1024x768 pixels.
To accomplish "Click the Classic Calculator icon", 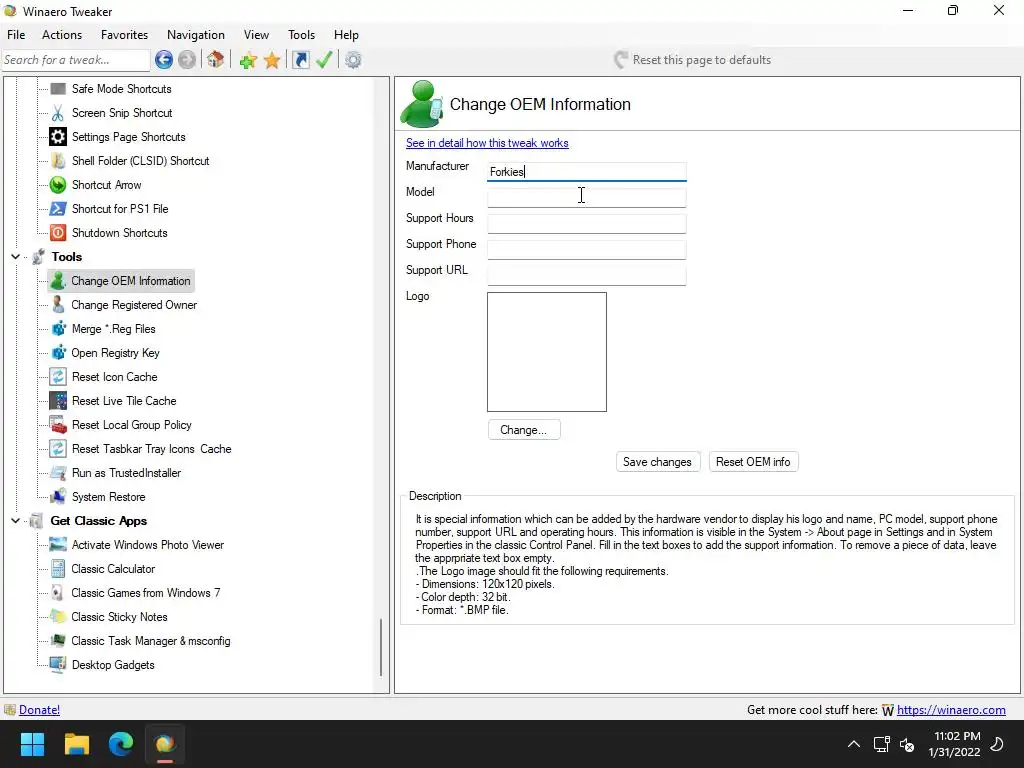I will pyautogui.click(x=58, y=569).
